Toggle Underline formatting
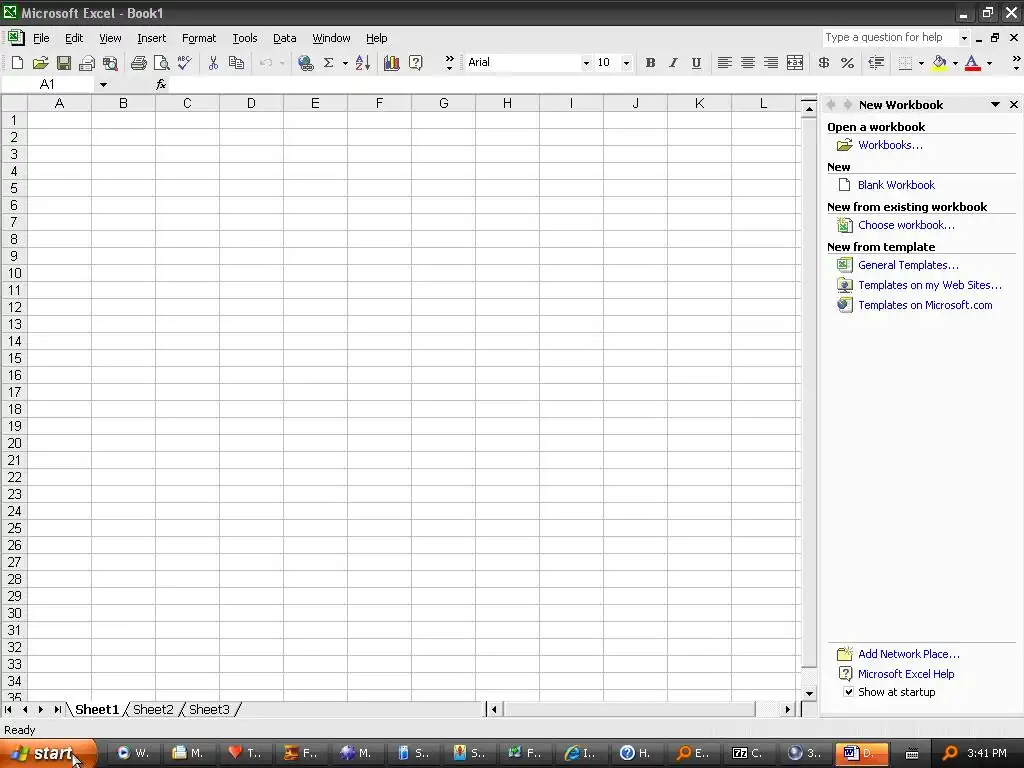This screenshot has width=1024, height=768. (x=697, y=63)
